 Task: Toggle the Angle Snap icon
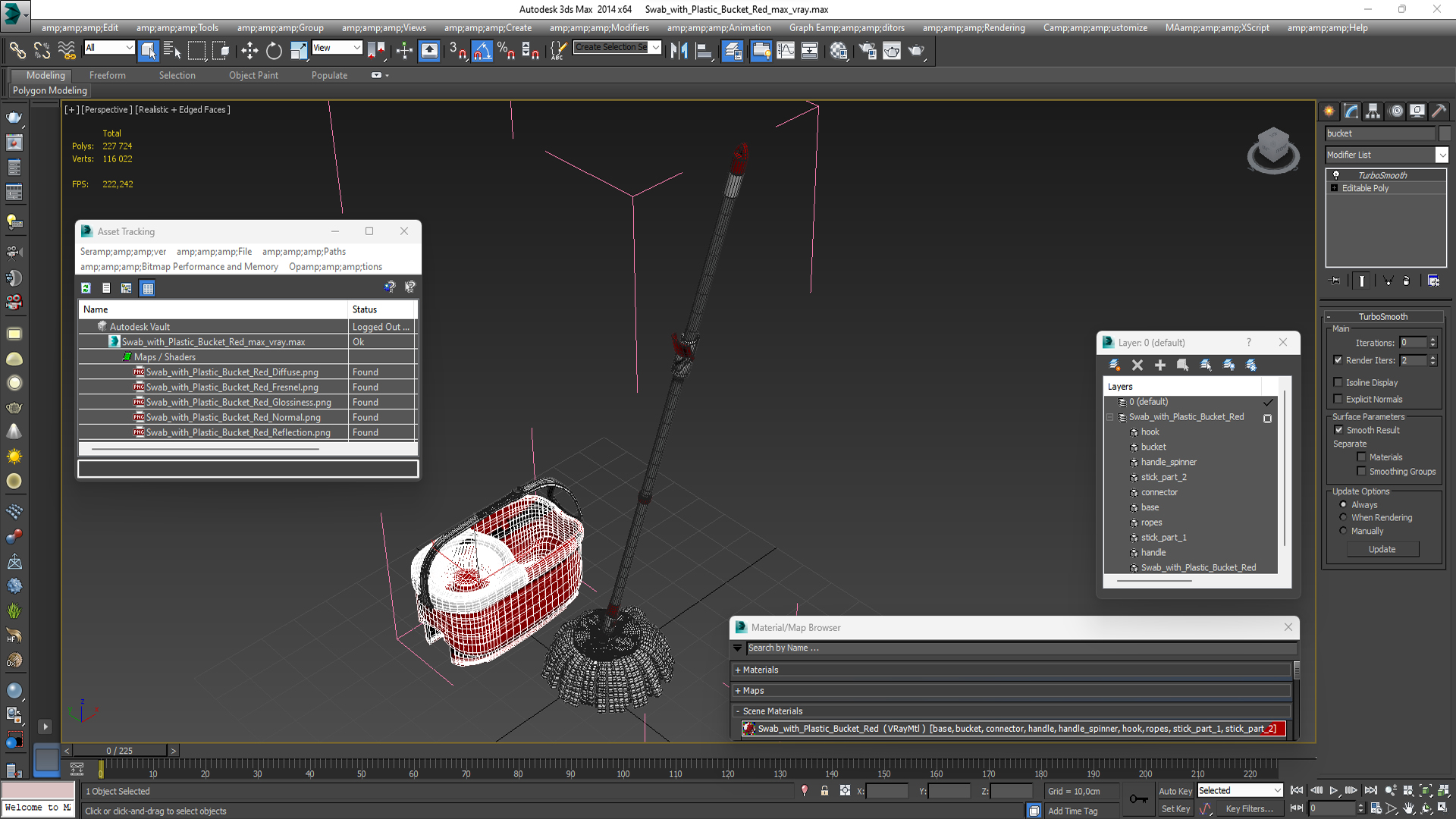[x=482, y=51]
